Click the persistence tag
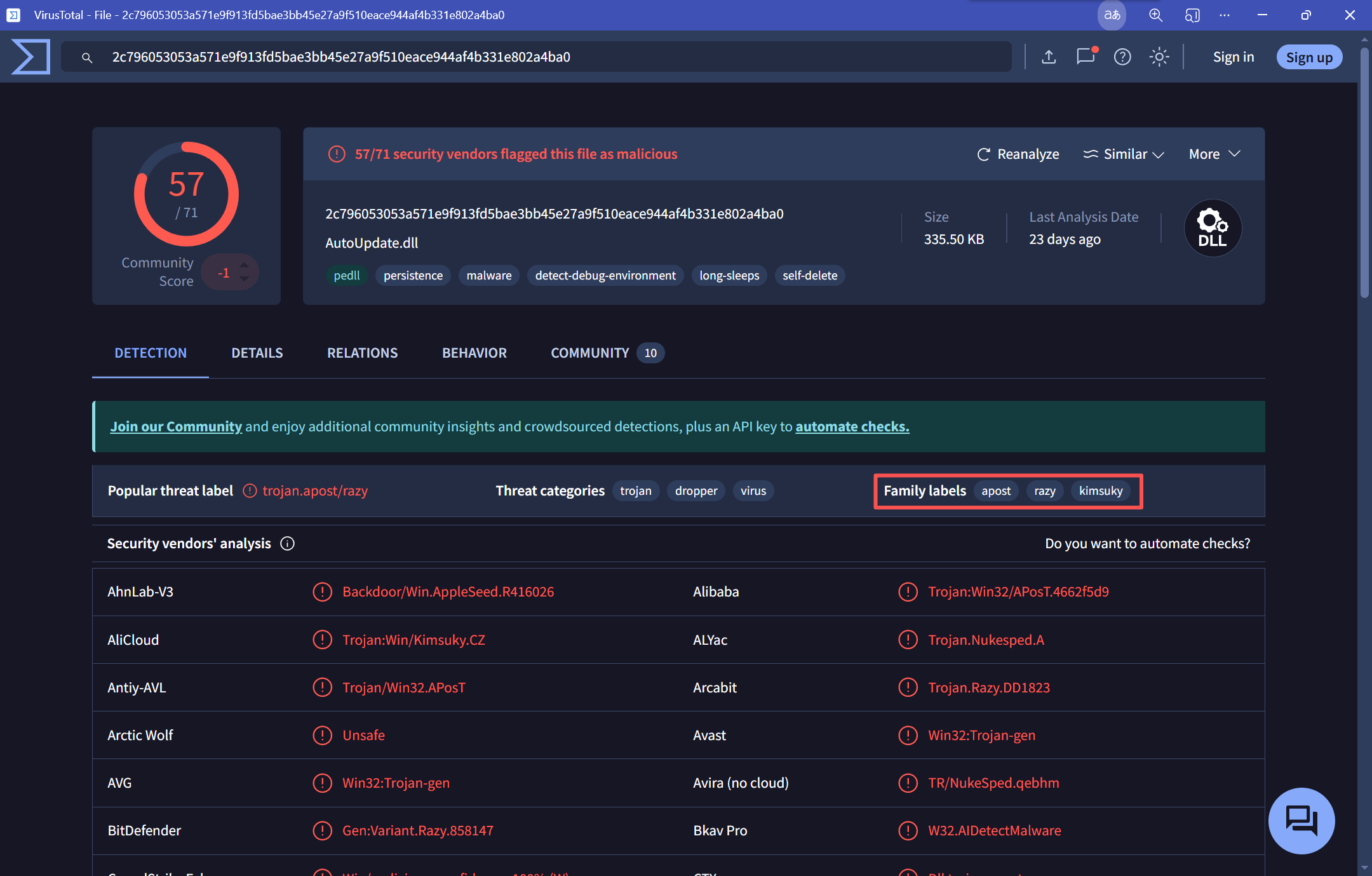The height and width of the screenshot is (876, 1372). coord(414,276)
